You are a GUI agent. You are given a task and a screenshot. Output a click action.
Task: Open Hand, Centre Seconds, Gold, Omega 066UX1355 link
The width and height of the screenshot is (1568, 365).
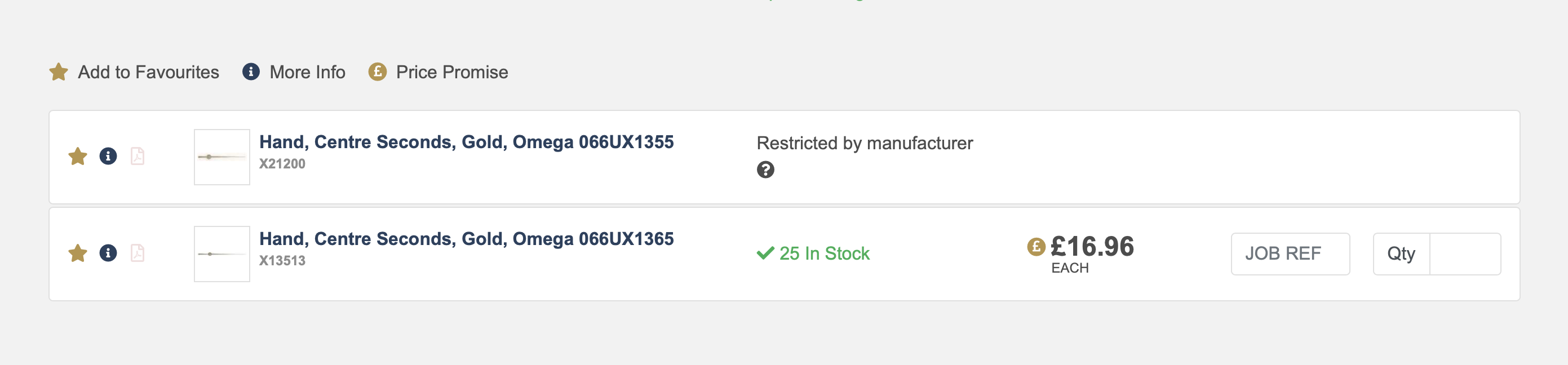point(466,142)
